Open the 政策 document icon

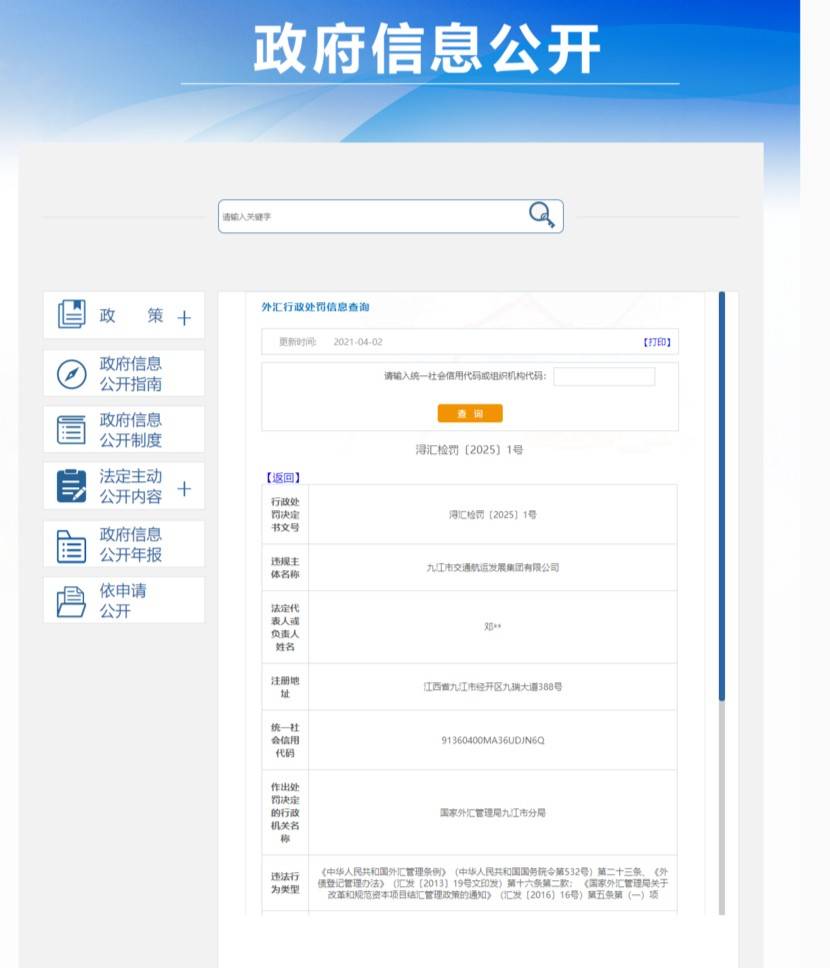pyautogui.click(x=72, y=314)
